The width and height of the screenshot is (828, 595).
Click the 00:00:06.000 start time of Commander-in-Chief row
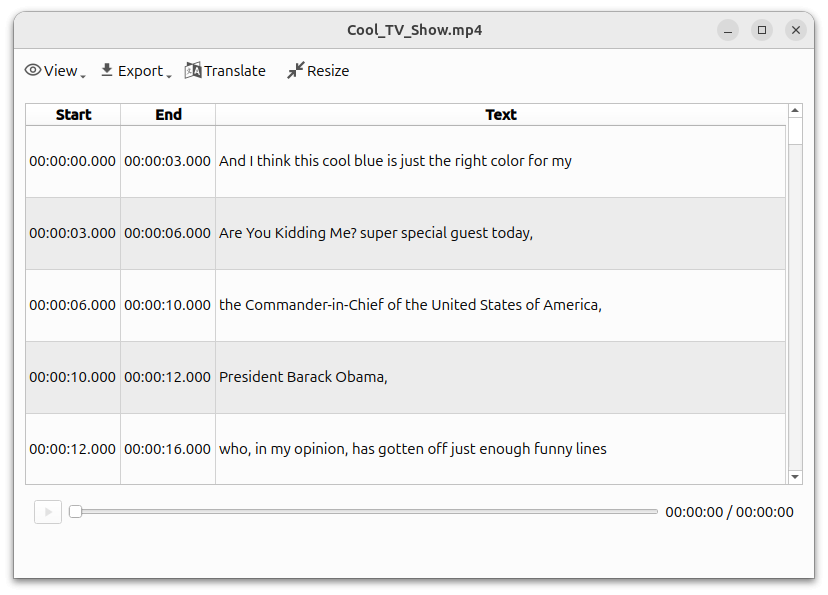(72, 305)
